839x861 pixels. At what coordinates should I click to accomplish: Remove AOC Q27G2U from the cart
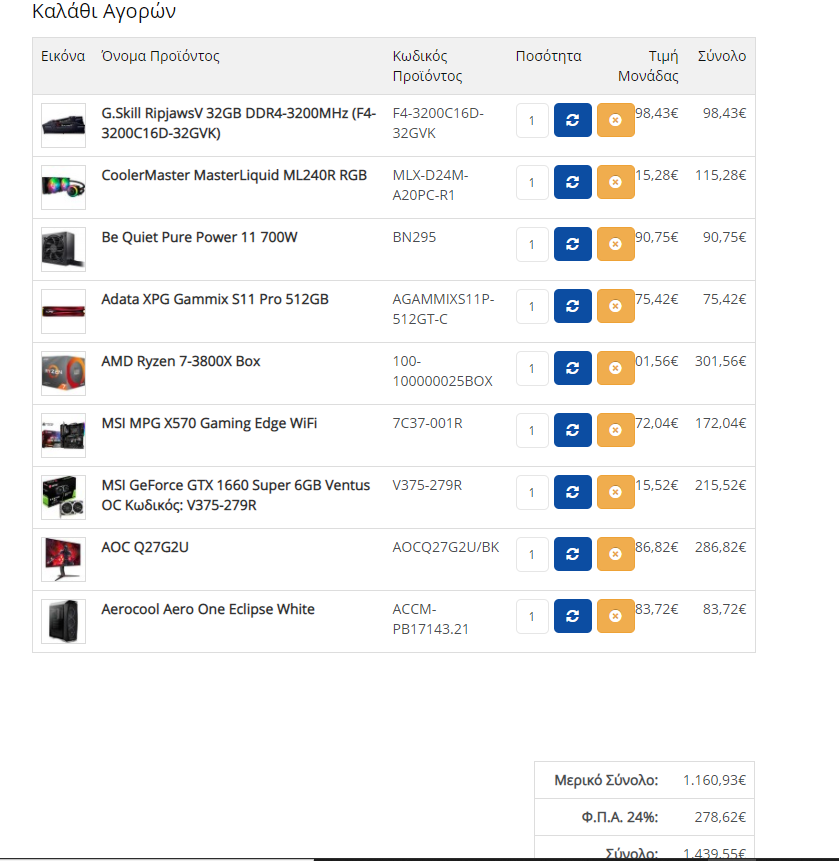(x=616, y=554)
